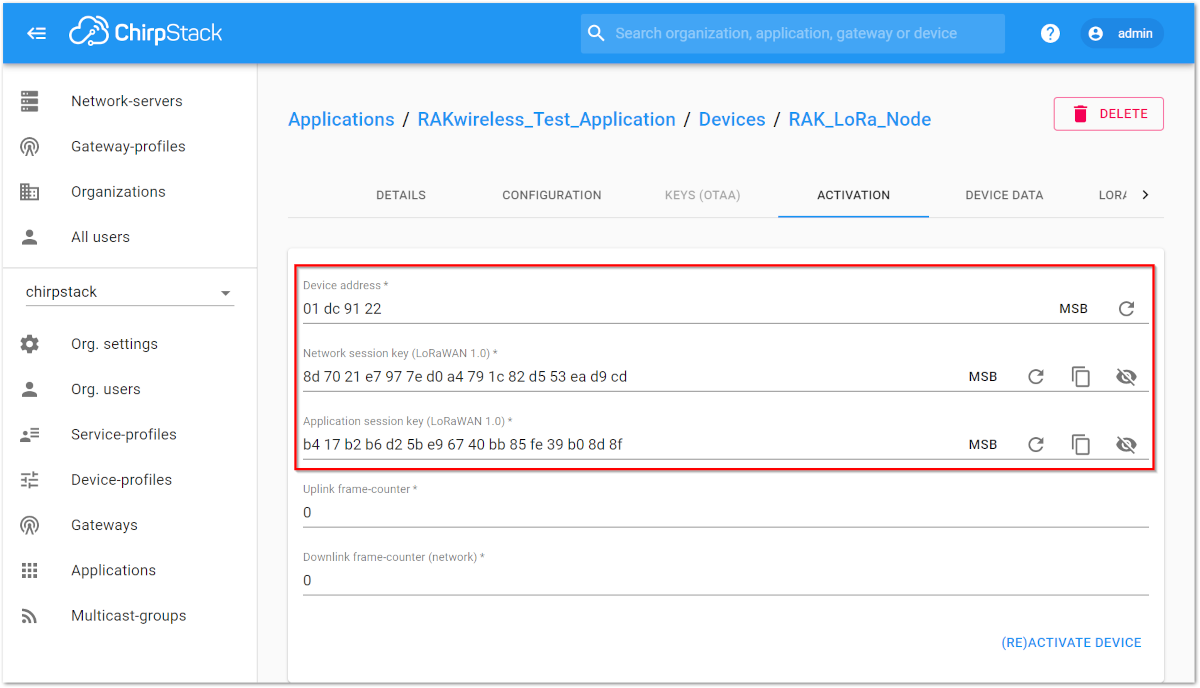Click the Network-servers sidebar icon

click(29, 101)
